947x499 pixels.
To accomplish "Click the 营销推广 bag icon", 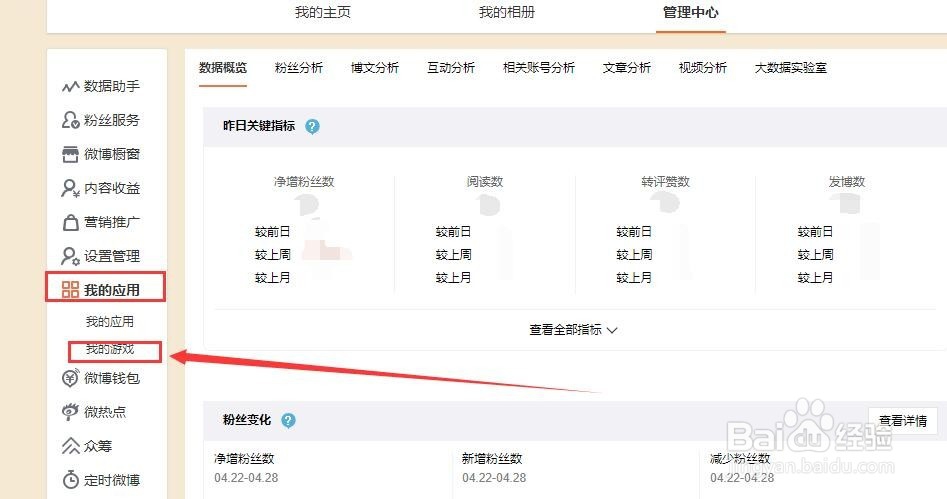I will click(x=70, y=222).
